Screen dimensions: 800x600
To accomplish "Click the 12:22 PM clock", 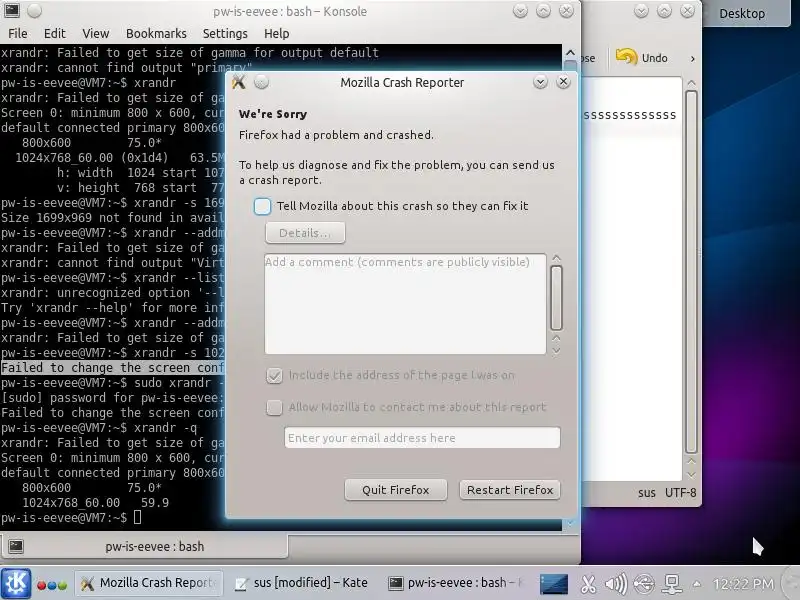I will coord(743,584).
